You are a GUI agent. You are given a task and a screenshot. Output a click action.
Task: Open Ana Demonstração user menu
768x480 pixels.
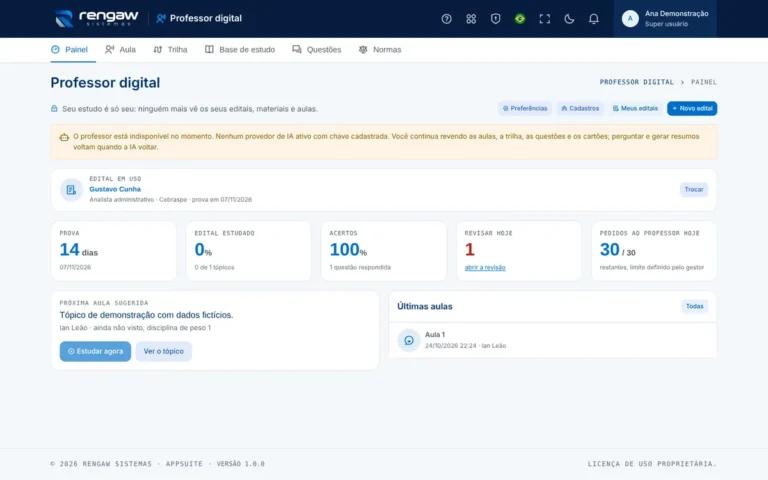[x=665, y=19]
